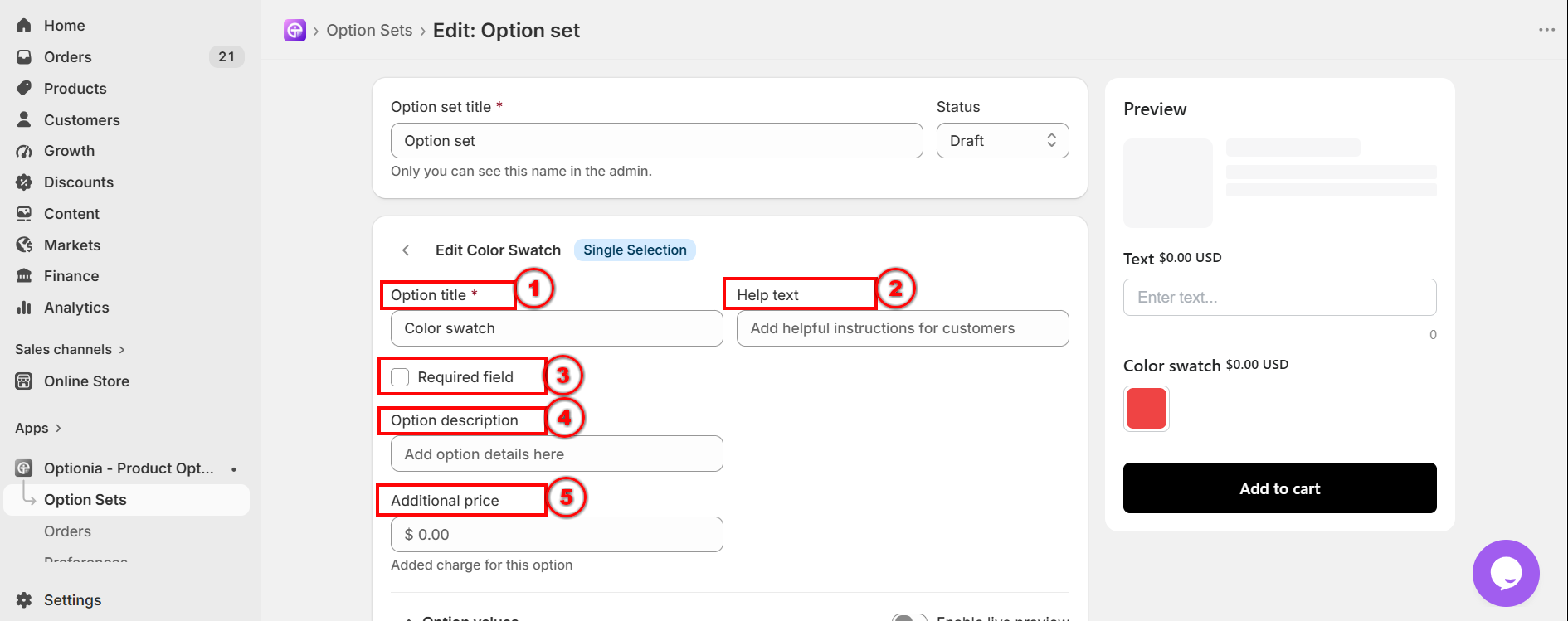
Task: Open the Status Draft dropdown
Action: (x=1002, y=141)
